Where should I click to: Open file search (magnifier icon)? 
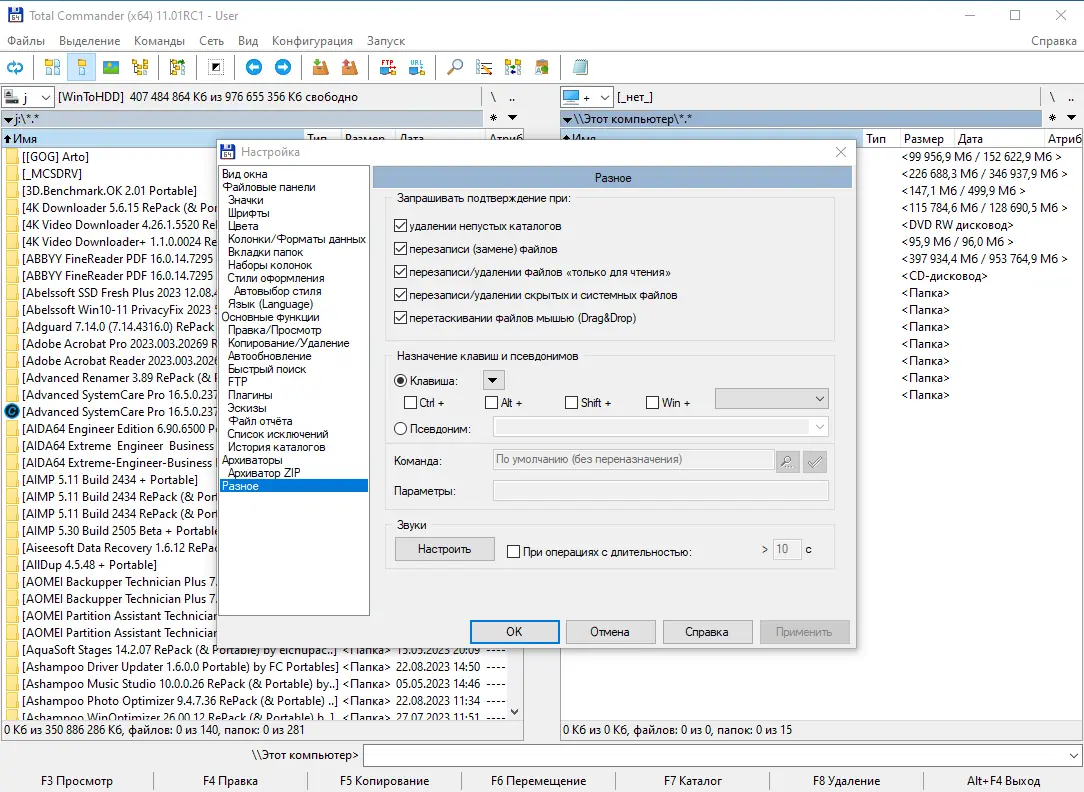(x=454, y=67)
